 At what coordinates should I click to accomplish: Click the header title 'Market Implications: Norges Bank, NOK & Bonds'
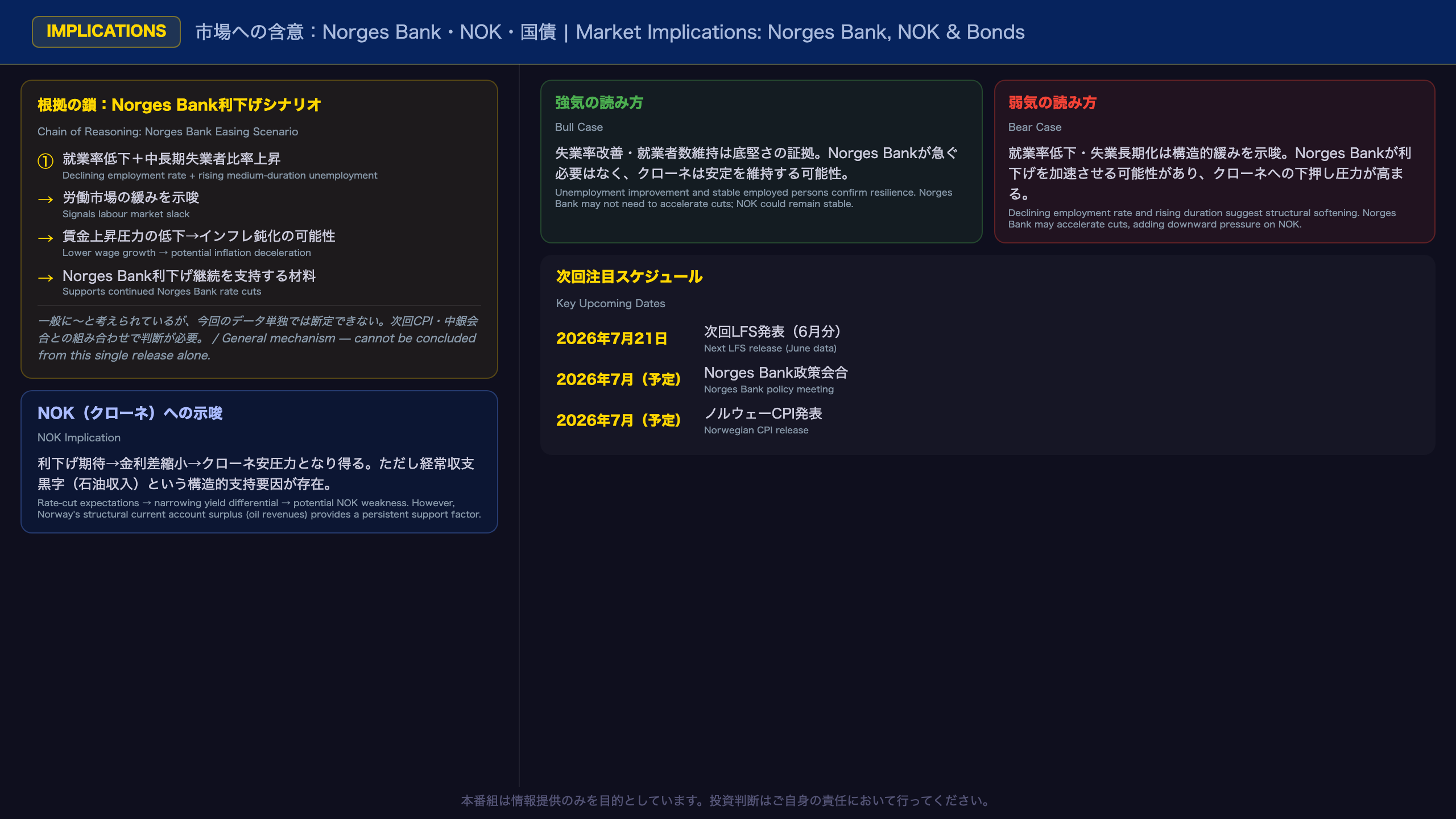(800, 32)
